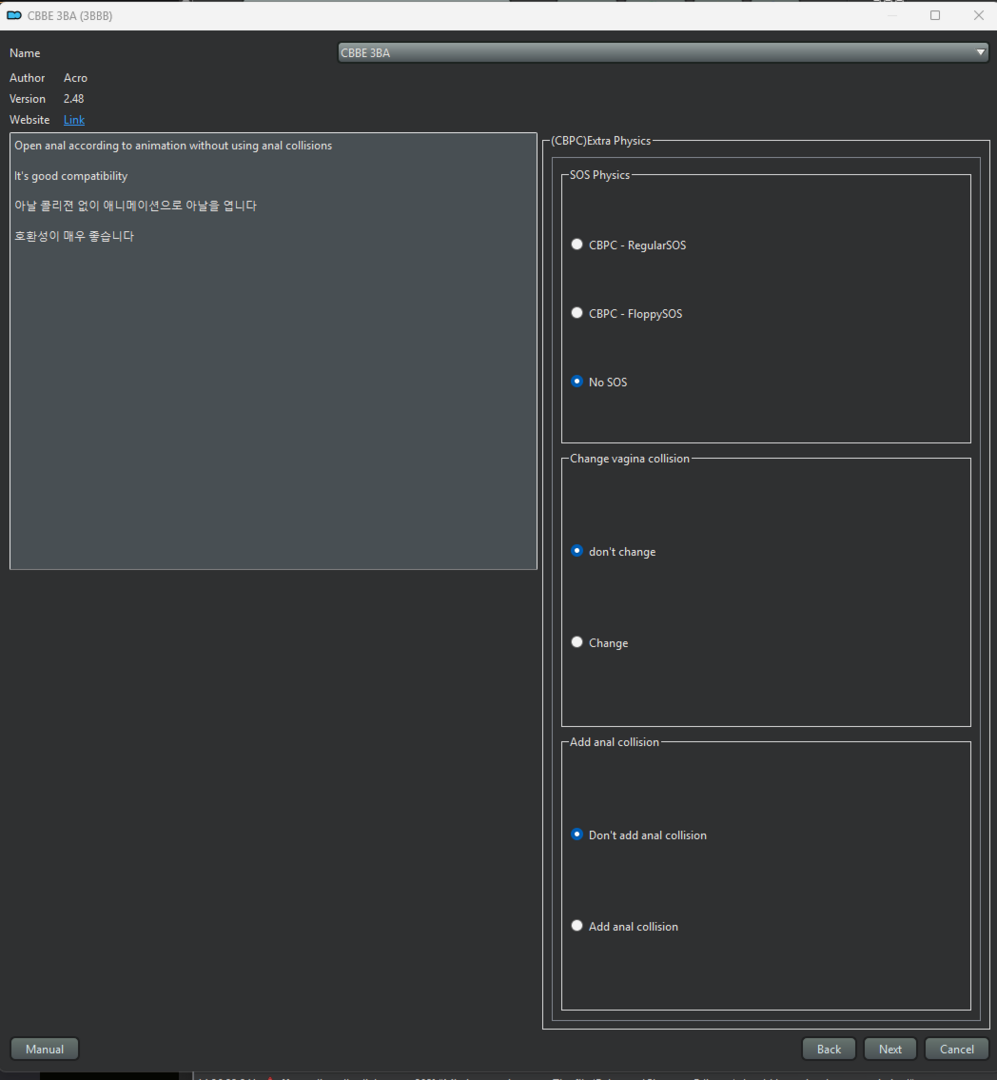Click the version value 2.48
Viewport: 997px width, 1080px height.
tap(74, 98)
